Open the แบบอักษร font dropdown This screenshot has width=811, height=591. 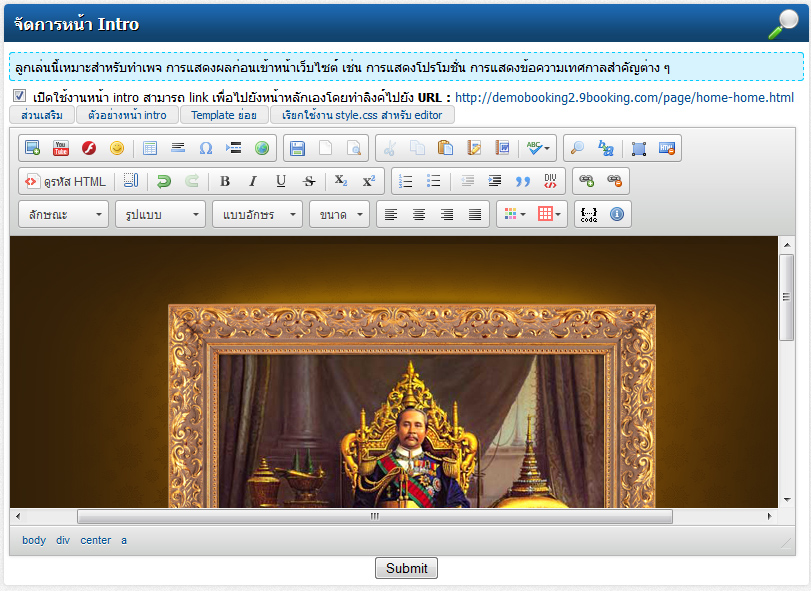click(258, 214)
